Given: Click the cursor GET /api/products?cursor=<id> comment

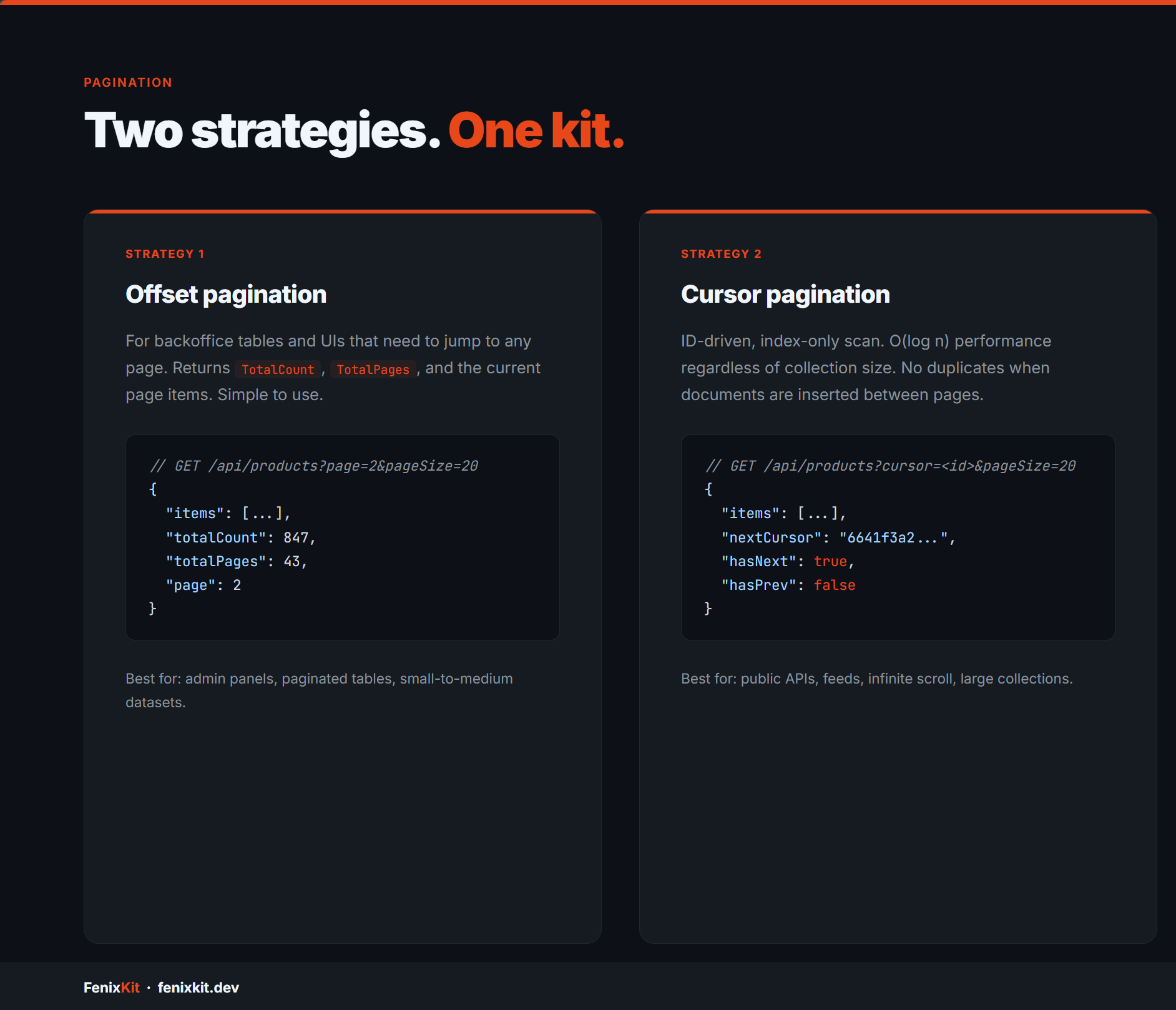Looking at the screenshot, I should (891, 466).
